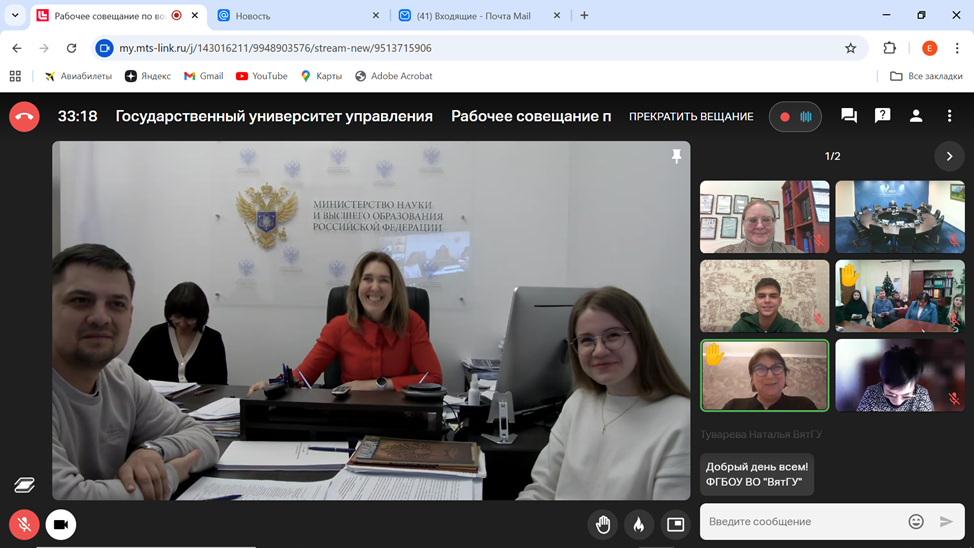974x548 pixels.
Task: Click ПРЕКРАТИТЬ ВЕЩАНИЕ to stop broadcasting
Action: [691, 117]
